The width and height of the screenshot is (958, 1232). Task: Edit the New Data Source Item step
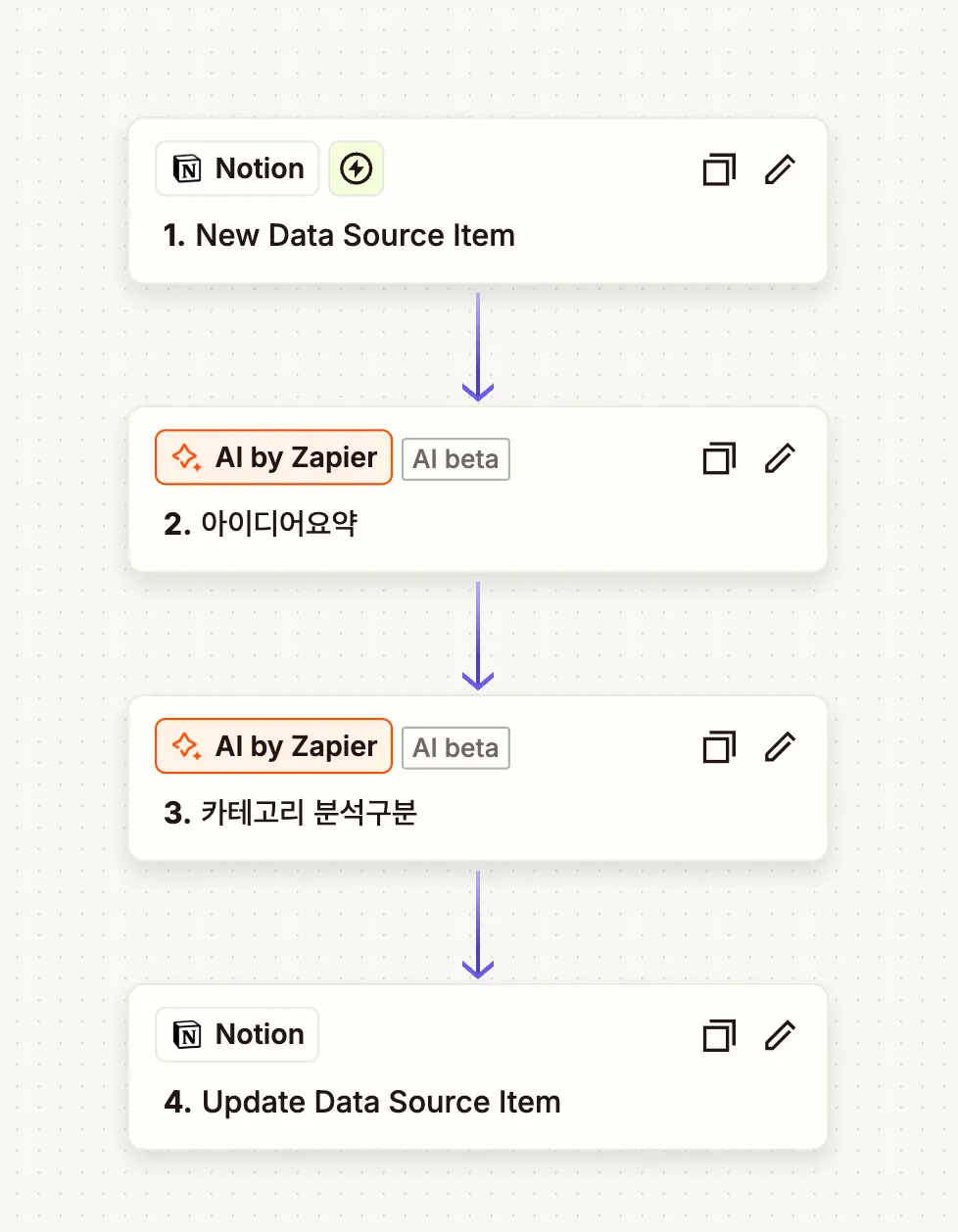click(780, 169)
